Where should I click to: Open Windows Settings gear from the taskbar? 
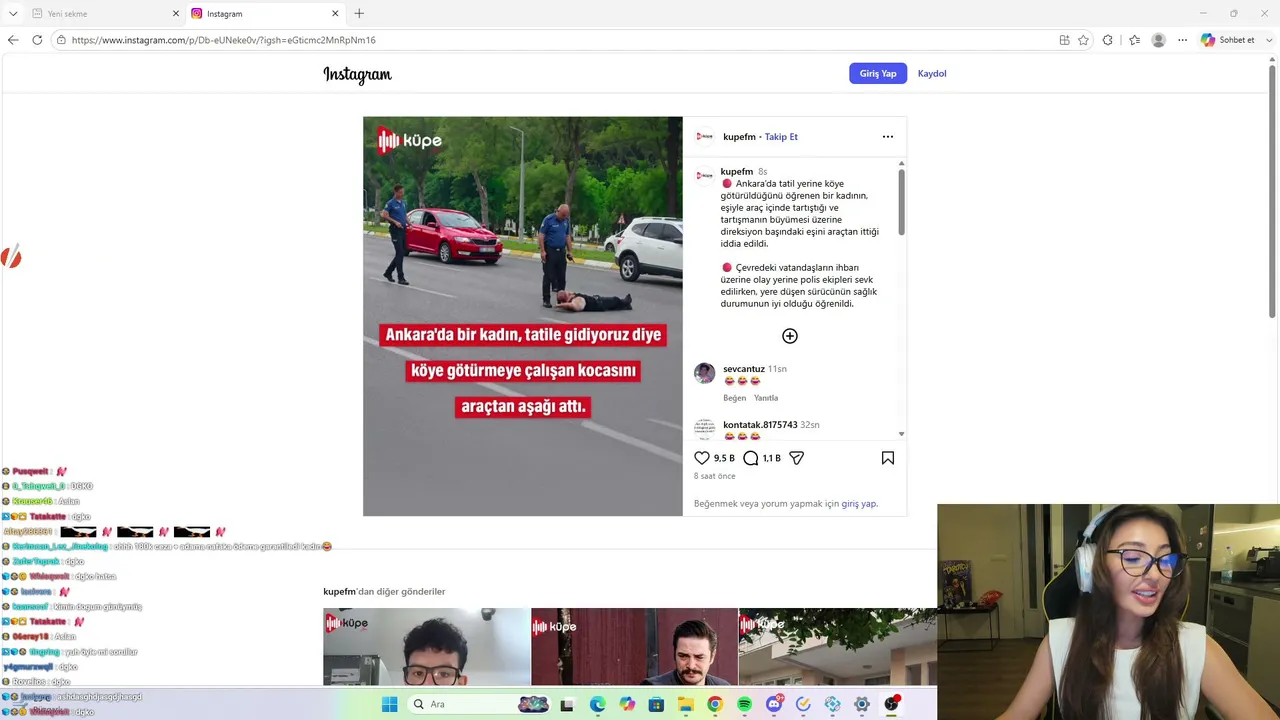862,704
